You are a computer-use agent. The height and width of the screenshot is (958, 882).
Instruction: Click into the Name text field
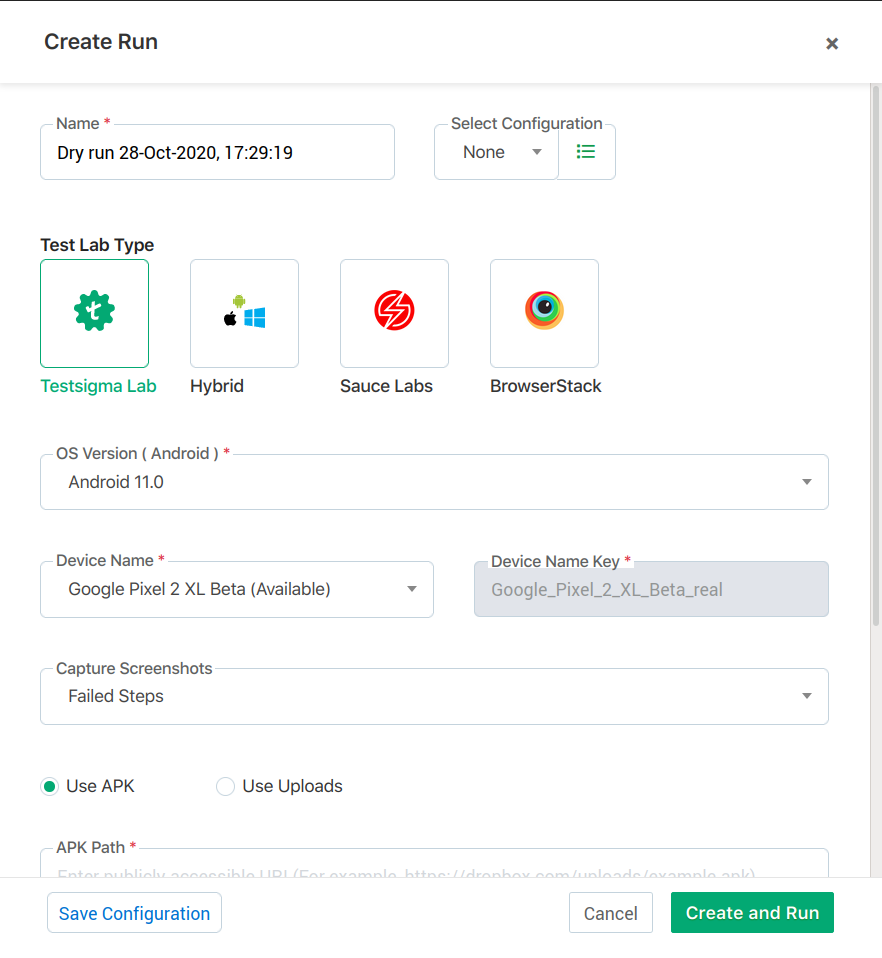[x=217, y=153]
